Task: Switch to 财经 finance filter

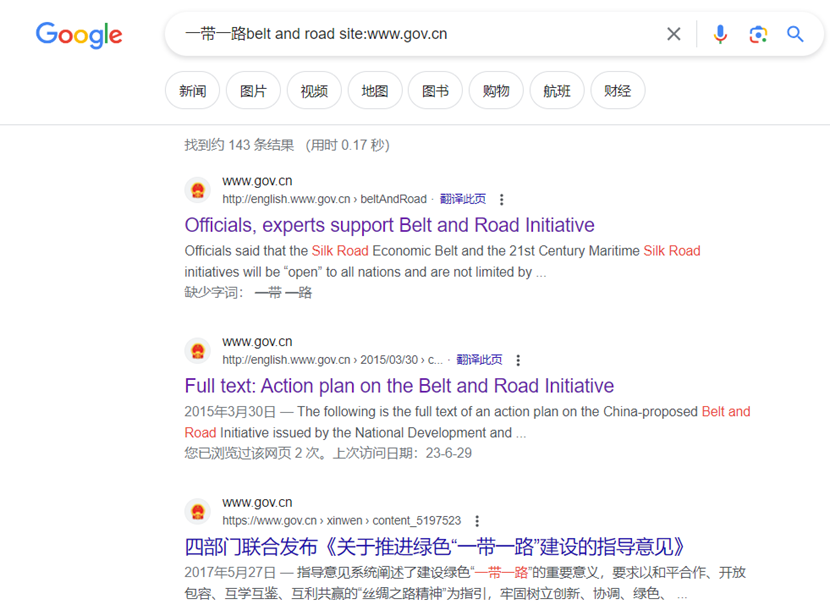Action: pos(618,91)
